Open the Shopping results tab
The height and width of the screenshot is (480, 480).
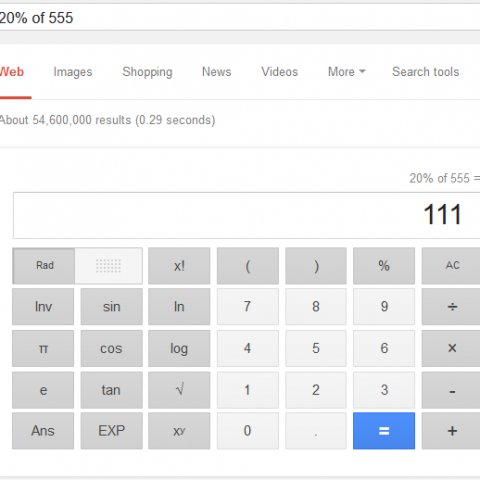[x=147, y=72]
